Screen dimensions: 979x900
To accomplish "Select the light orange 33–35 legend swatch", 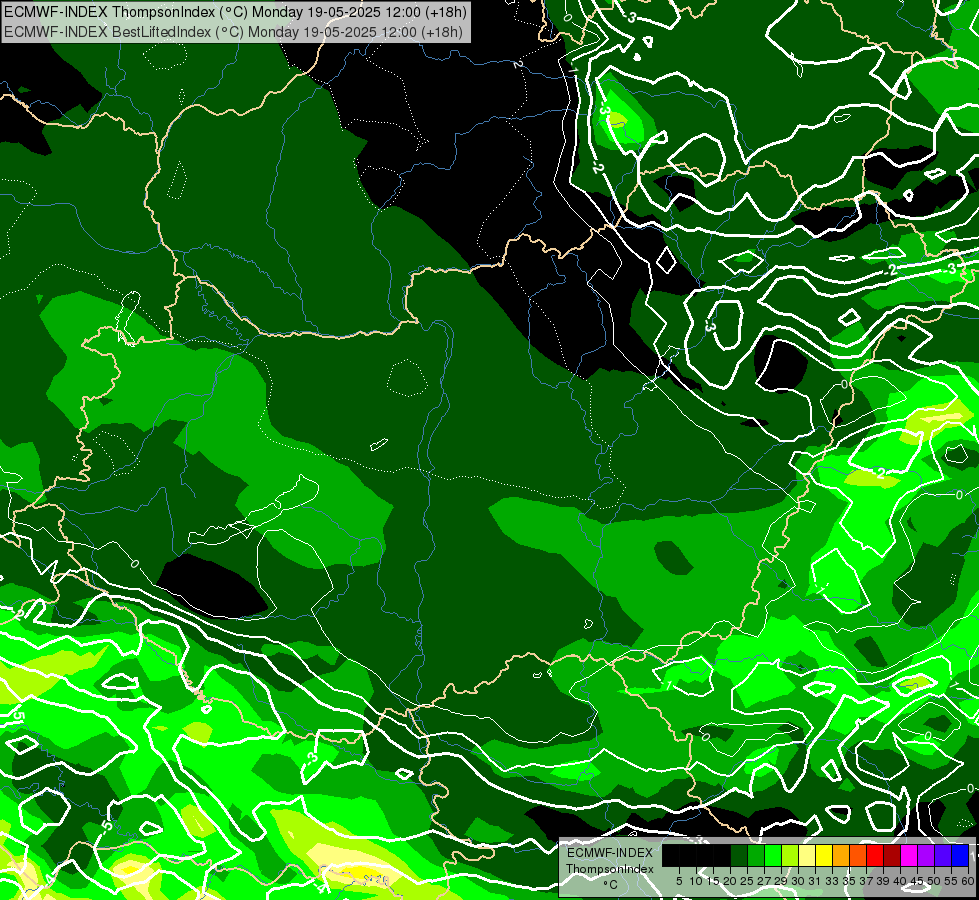I will pyautogui.click(x=841, y=856).
